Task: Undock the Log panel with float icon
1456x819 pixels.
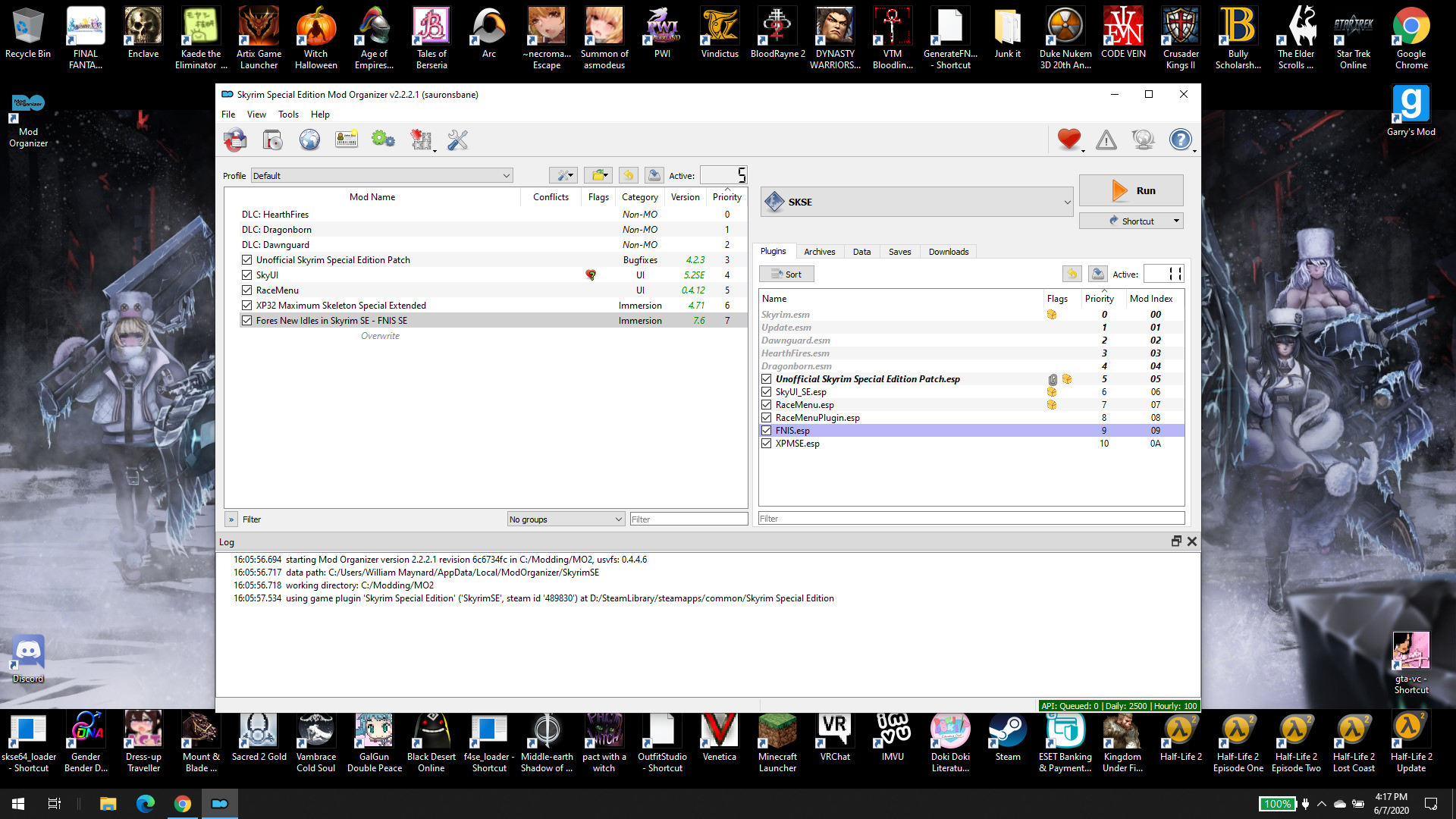Action: (1176, 541)
